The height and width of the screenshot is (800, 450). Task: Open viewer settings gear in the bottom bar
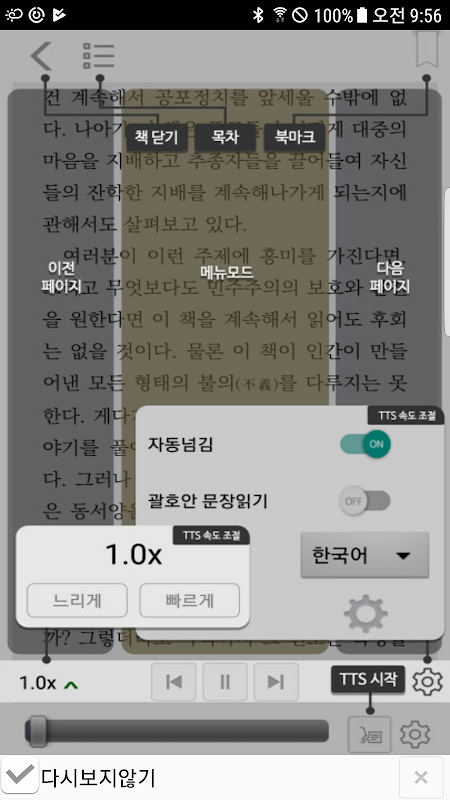[x=415, y=735]
